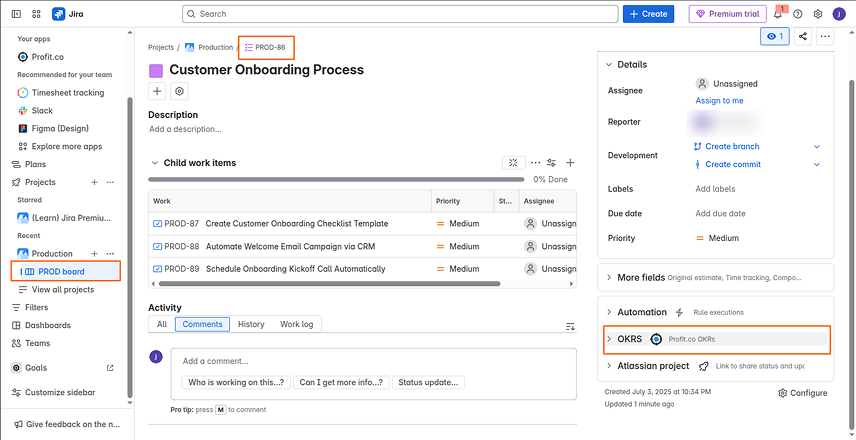Open Create branch dropdown arrow
This screenshot has width=856, height=440.
817,146
